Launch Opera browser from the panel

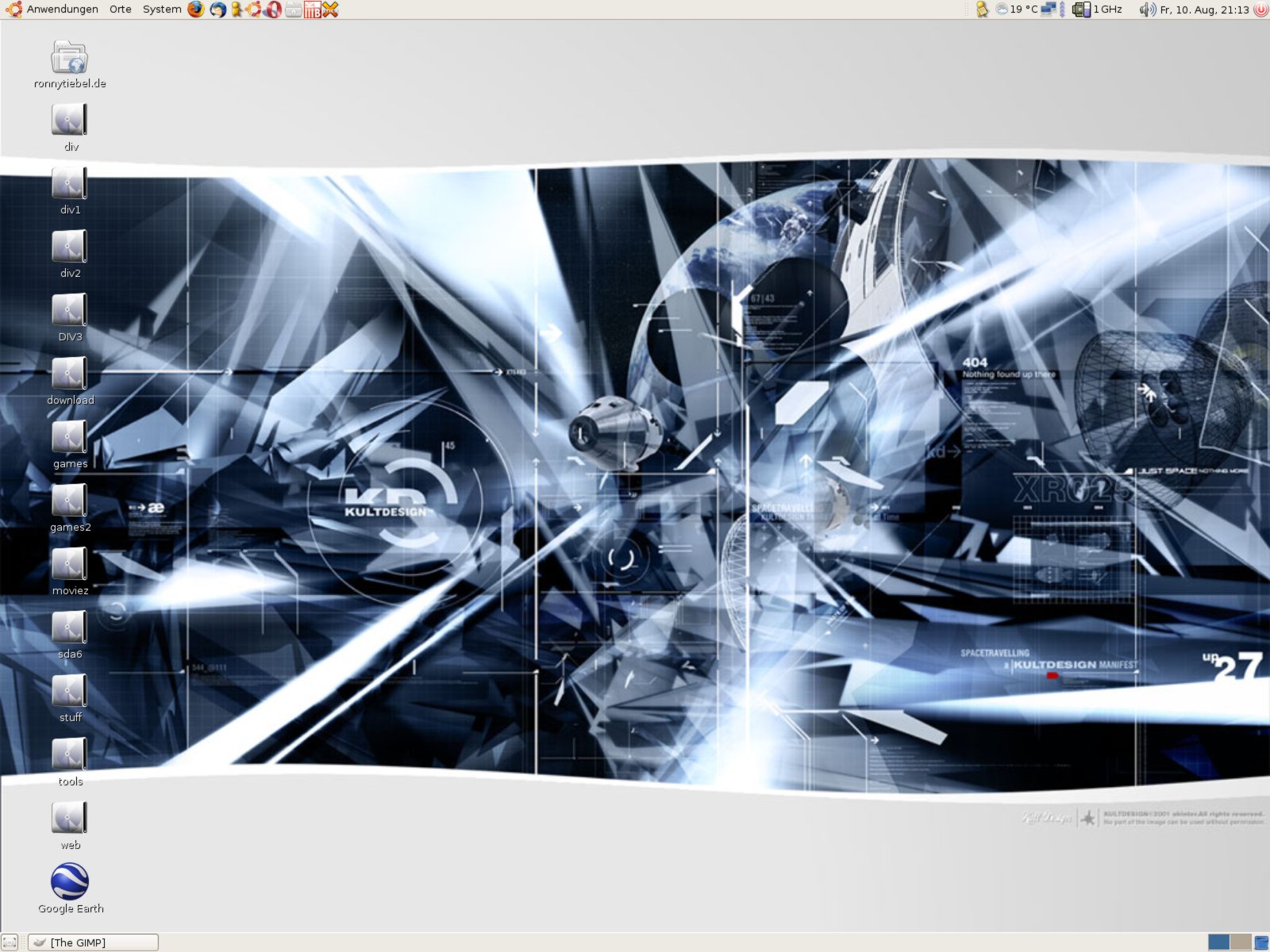pyautogui.click(x=273, y=10)
